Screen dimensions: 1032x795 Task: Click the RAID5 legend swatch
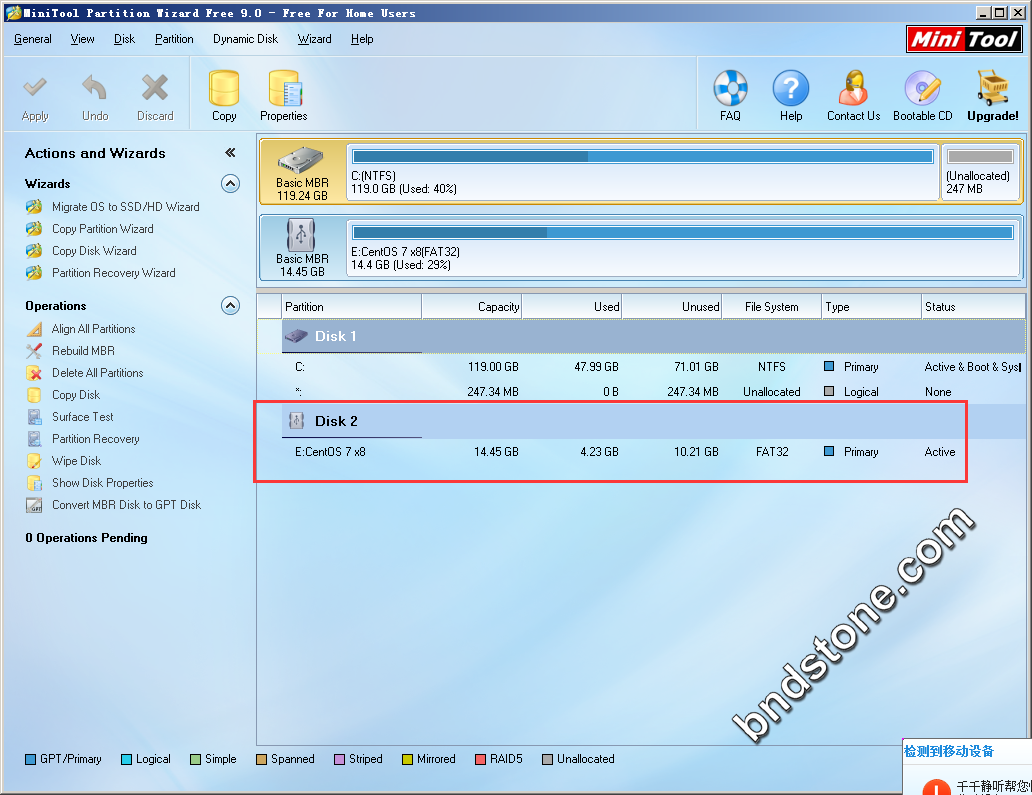(x=480, y=759)
